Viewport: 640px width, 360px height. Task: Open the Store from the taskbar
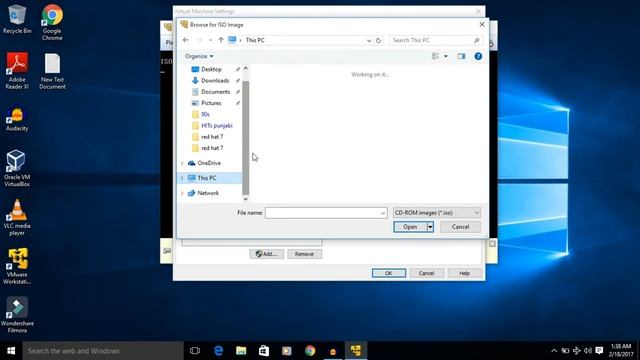coord(264,351)
